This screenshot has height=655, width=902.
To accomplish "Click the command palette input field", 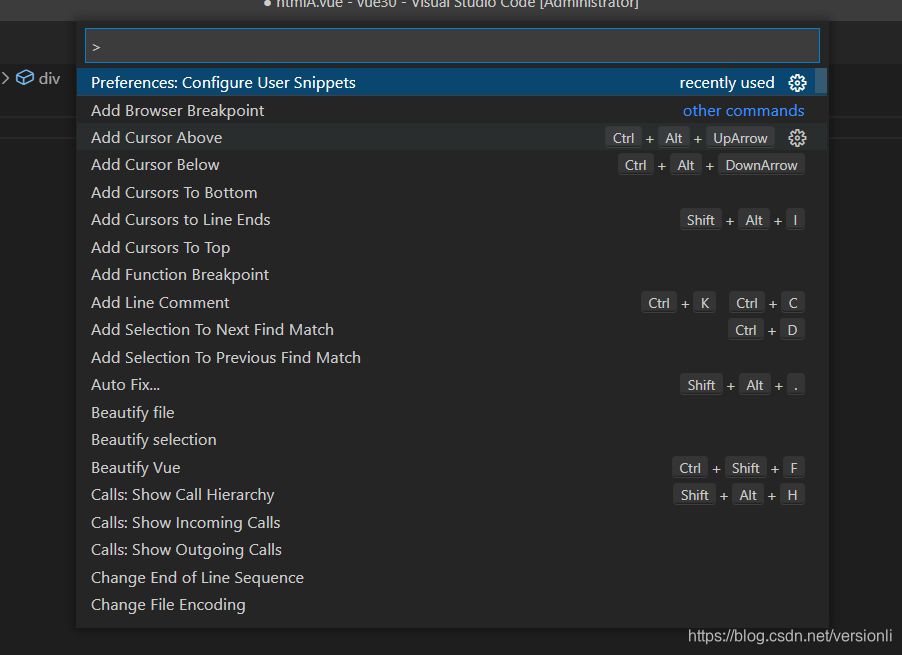I will click(x=452, y=46).
